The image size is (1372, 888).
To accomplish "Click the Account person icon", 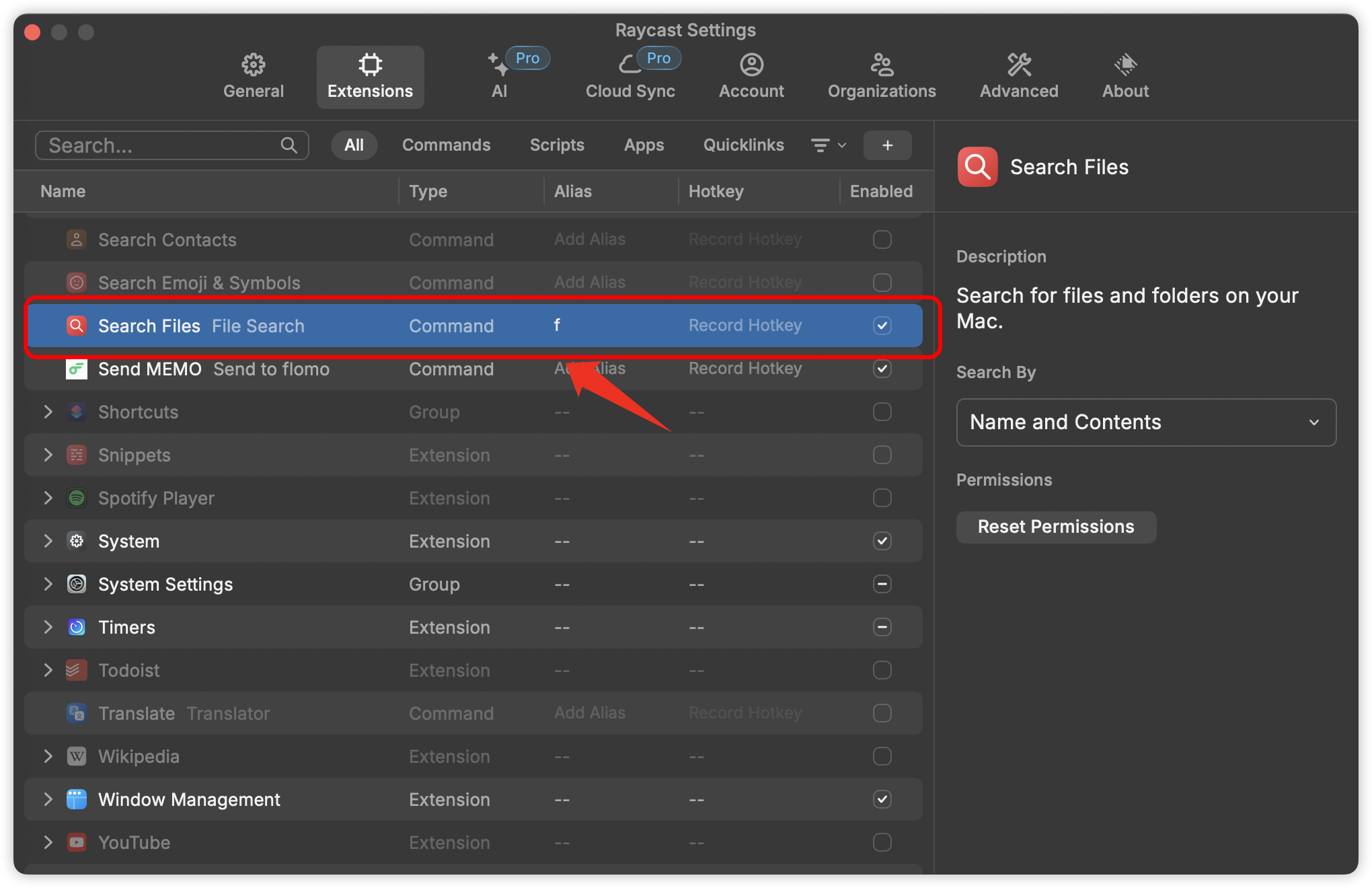I will 751,65.
